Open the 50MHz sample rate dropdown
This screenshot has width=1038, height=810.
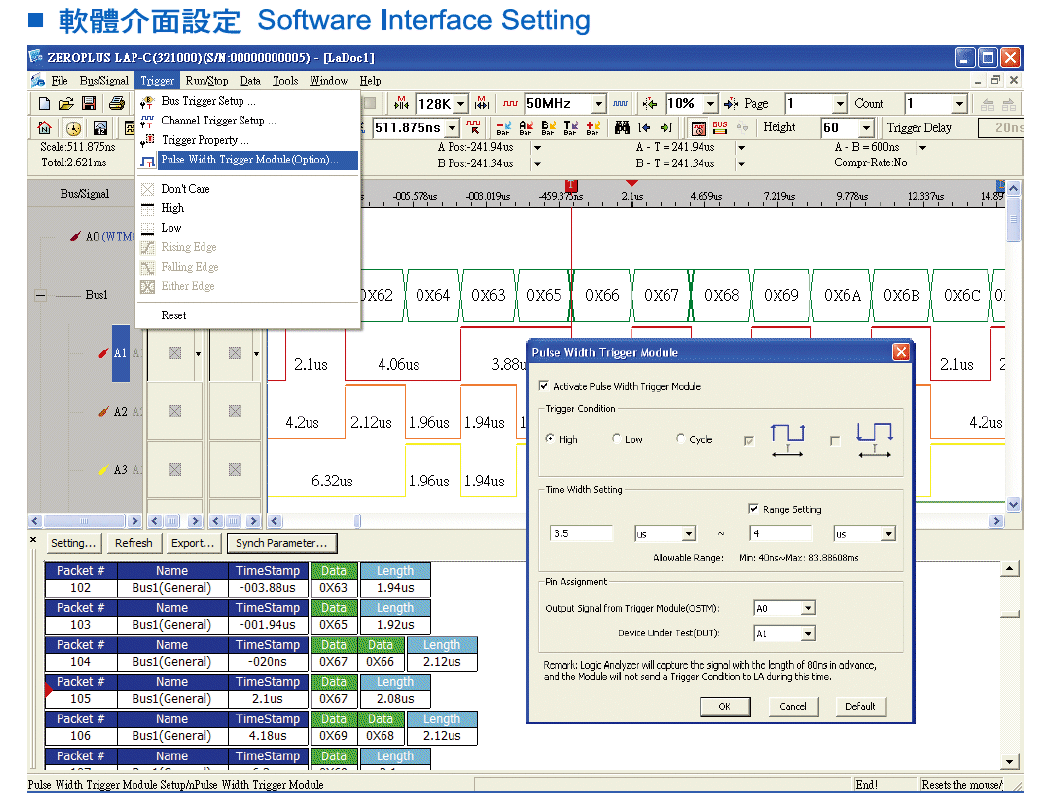pyautogui.click(x=598, y=104)
